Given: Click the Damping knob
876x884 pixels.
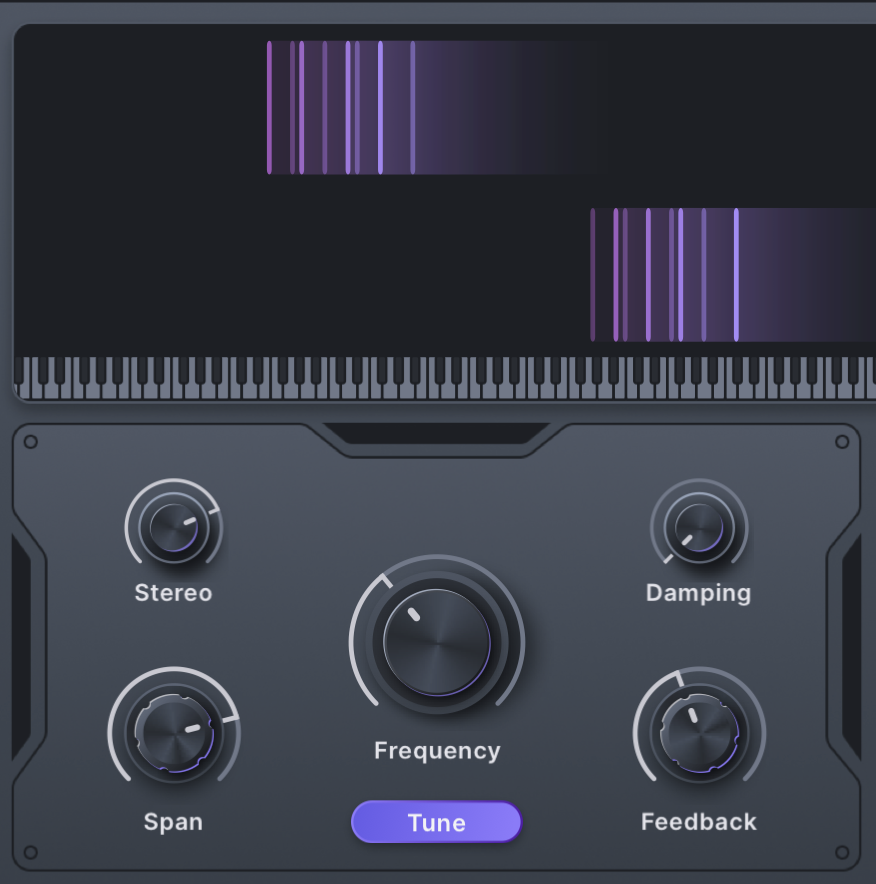Looking at the screenshot, I should (699, 526).
